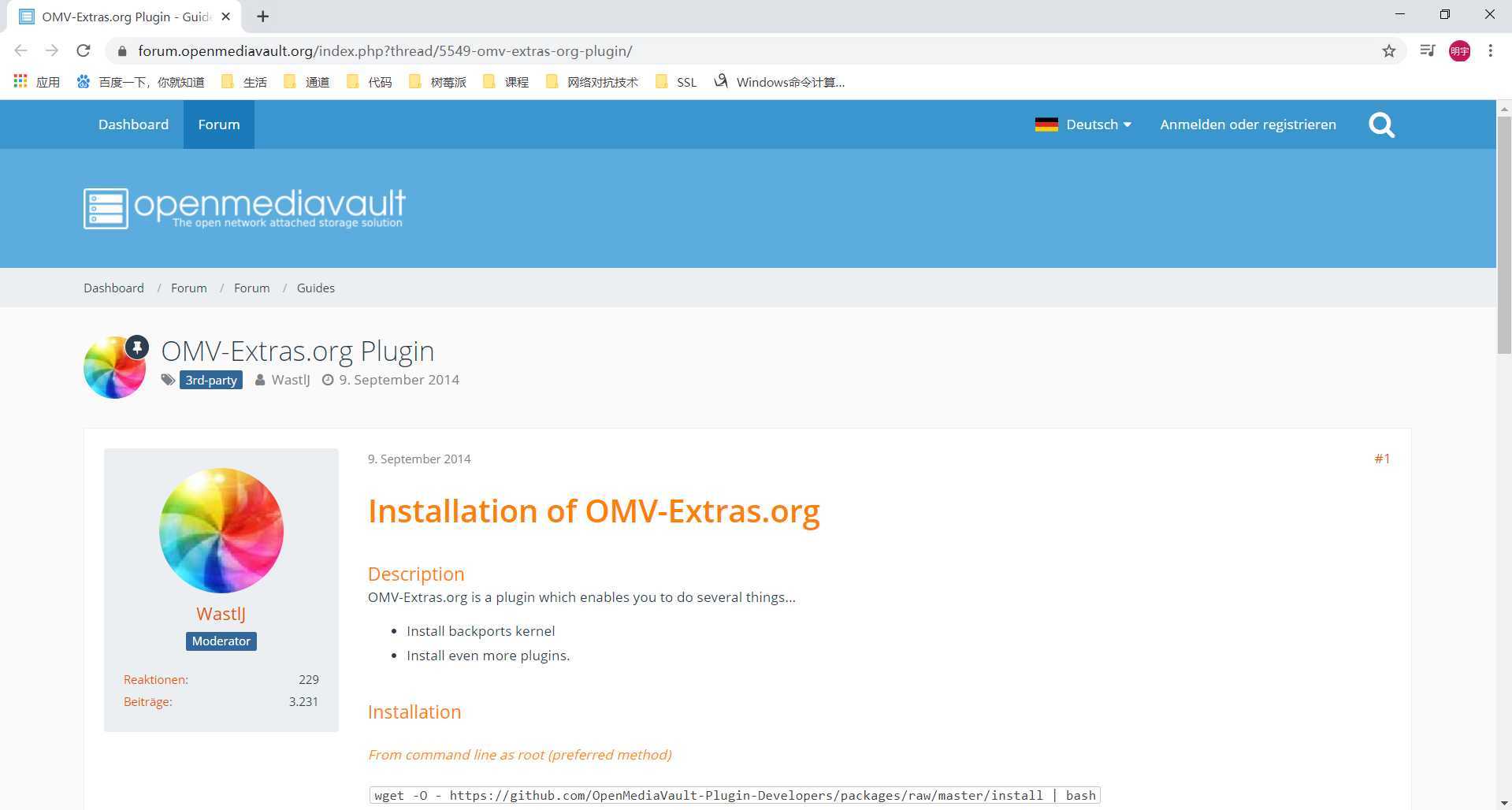The image size is (1512, 810).
Task: Open the 百度一下 bookmark
Action: click(140, 82)
